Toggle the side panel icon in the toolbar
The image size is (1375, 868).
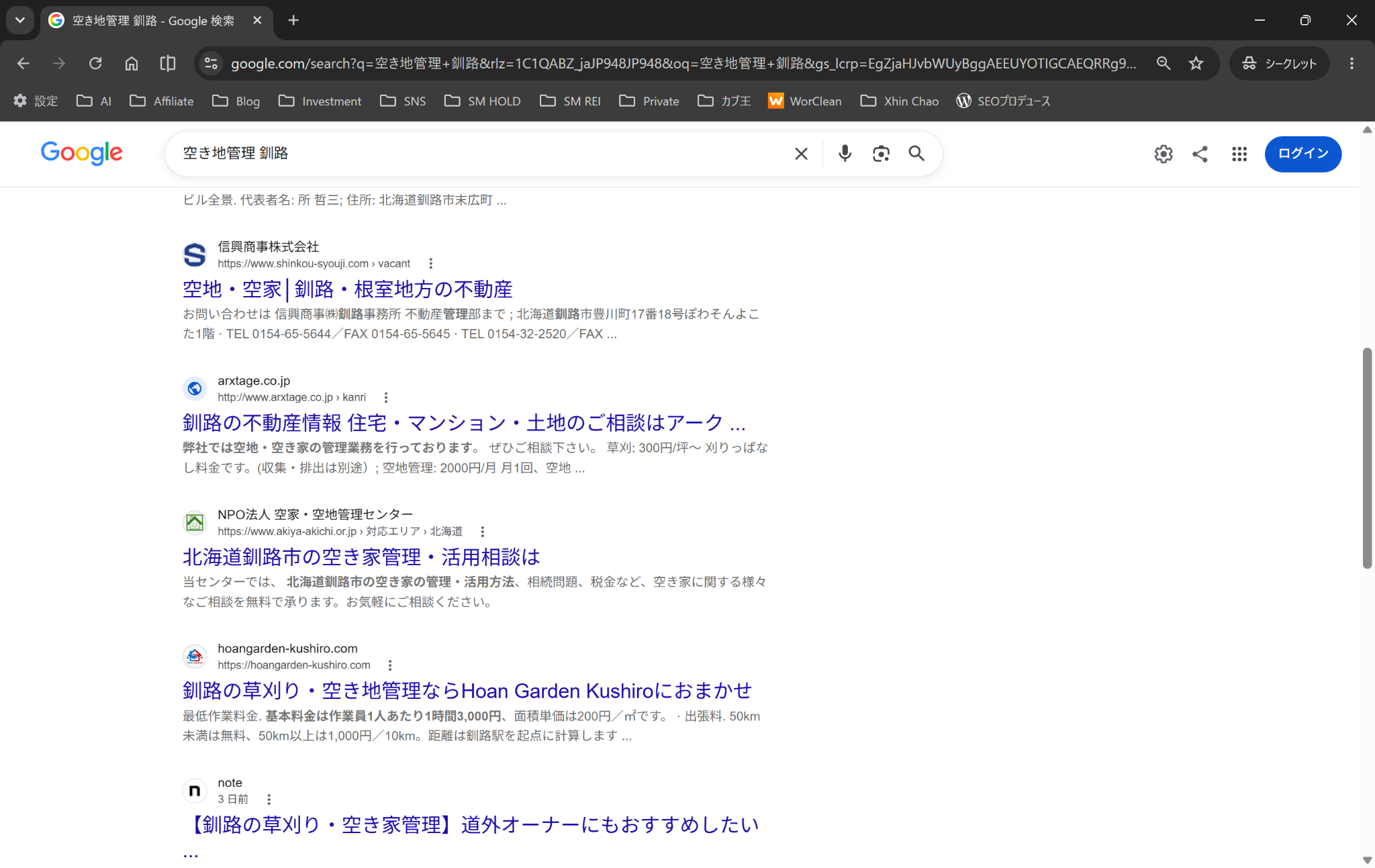coord(168,63)
